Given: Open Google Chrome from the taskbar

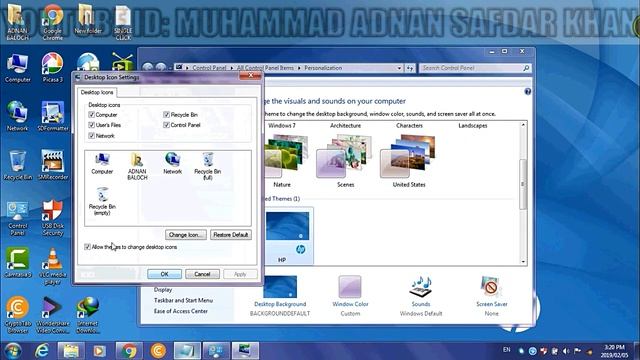Looking at the screenshot, I should point(129,351).
